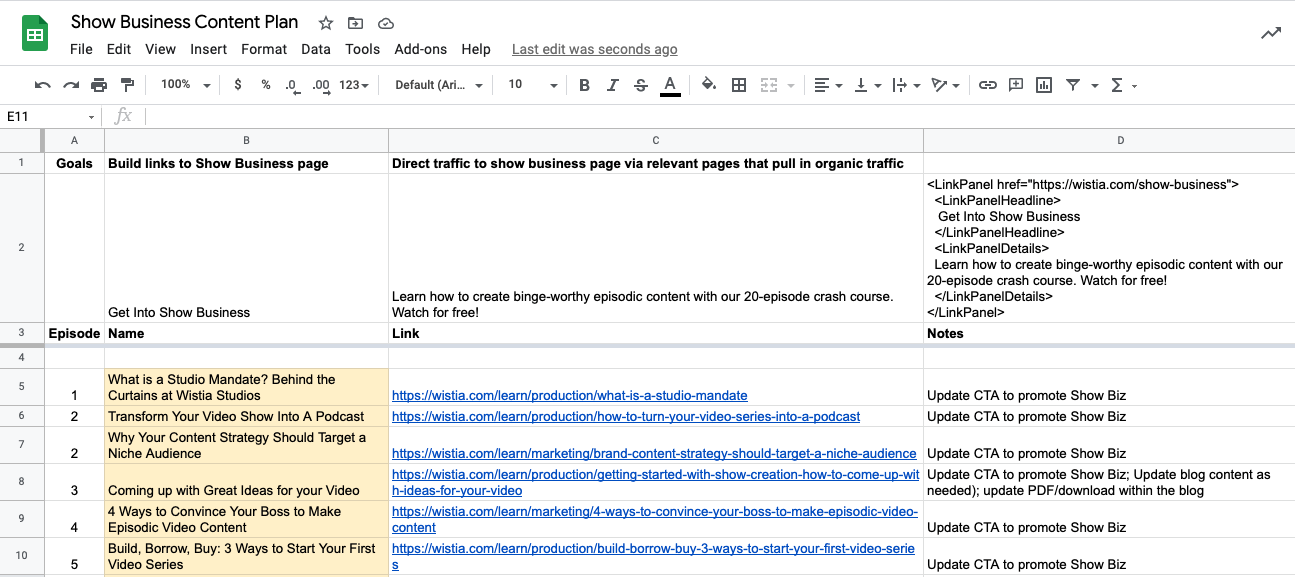This screenshot has height=577, width=1295.
Task: Open filter views dropdown arrow
Action: click(x=1094, y=86)
